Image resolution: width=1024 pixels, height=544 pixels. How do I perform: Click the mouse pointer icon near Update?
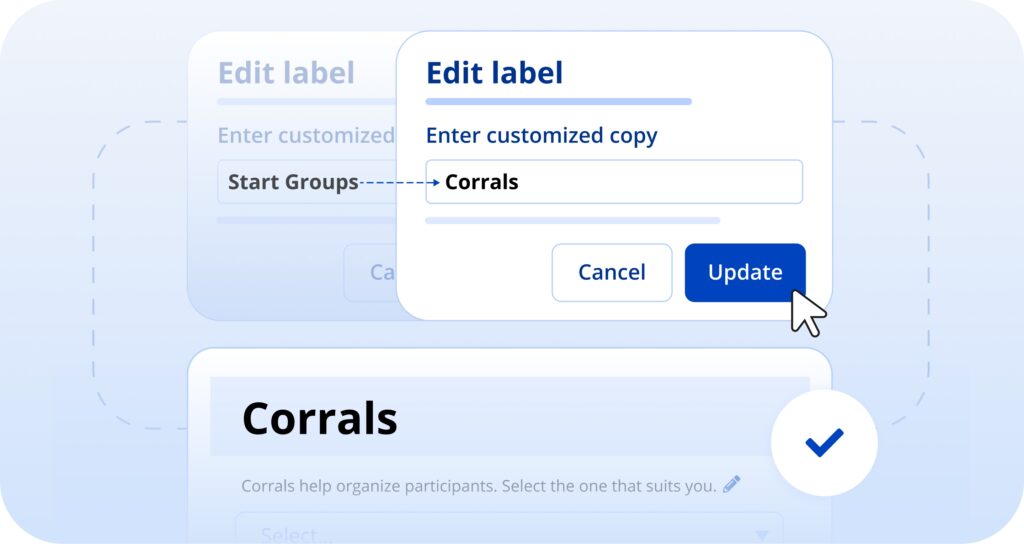tap(808, 314)
